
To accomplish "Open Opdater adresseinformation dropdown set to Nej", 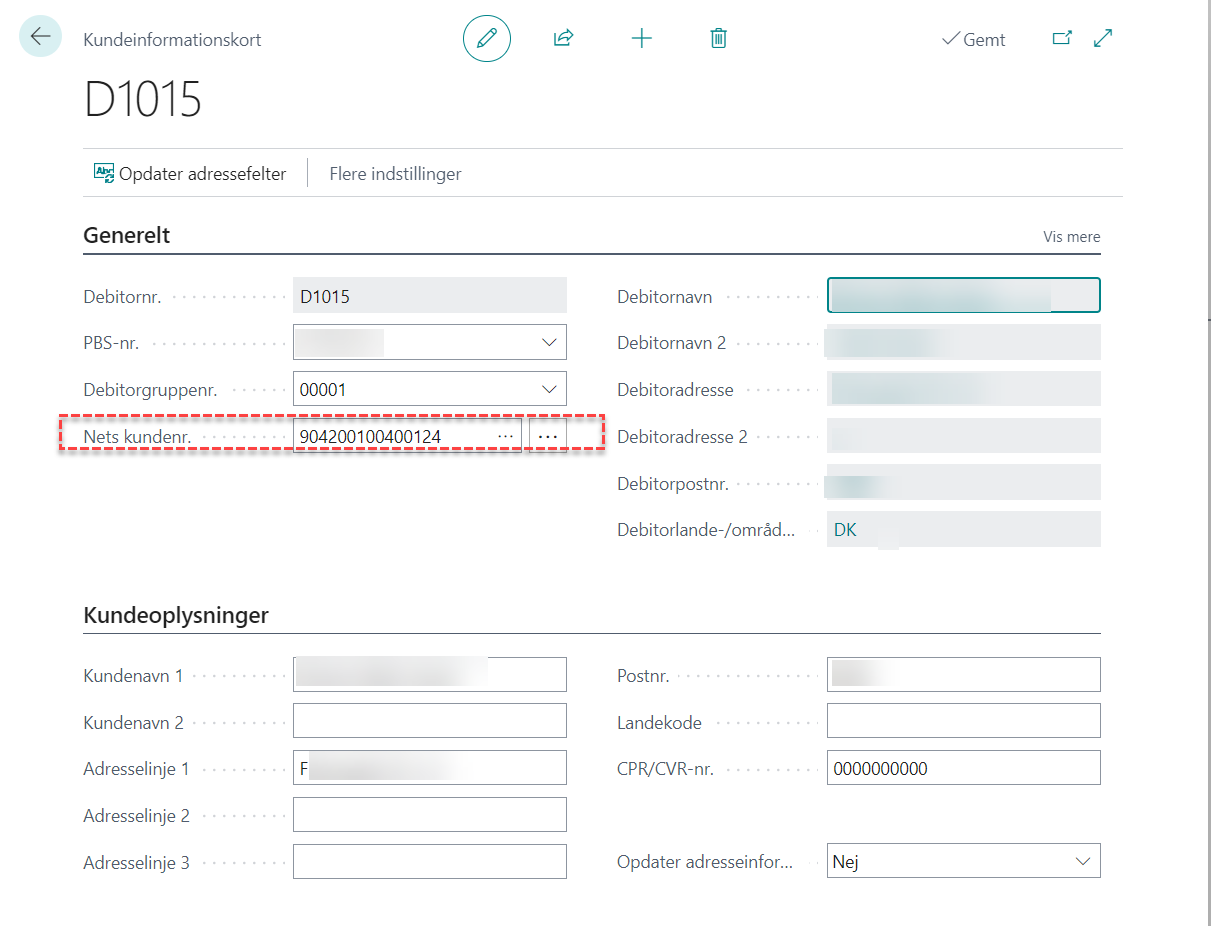I will [x=1082, y=861].
